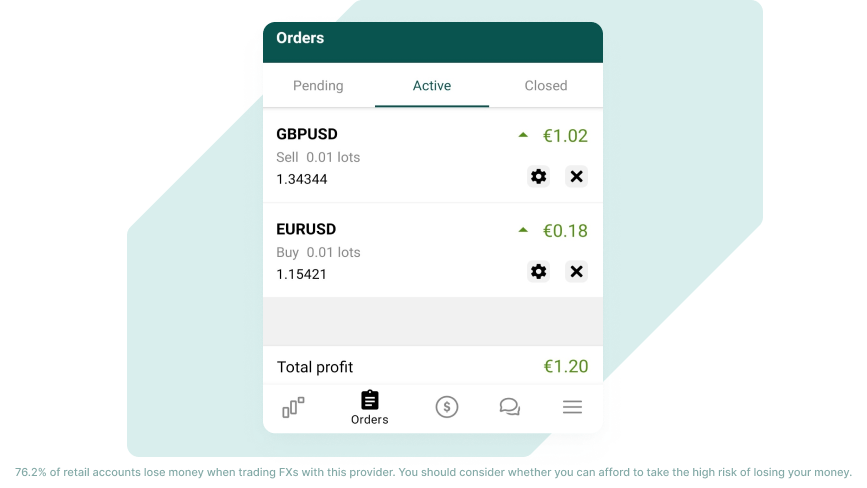
Task: Open the chat bubbles icon
Action: tap(509, 407)
